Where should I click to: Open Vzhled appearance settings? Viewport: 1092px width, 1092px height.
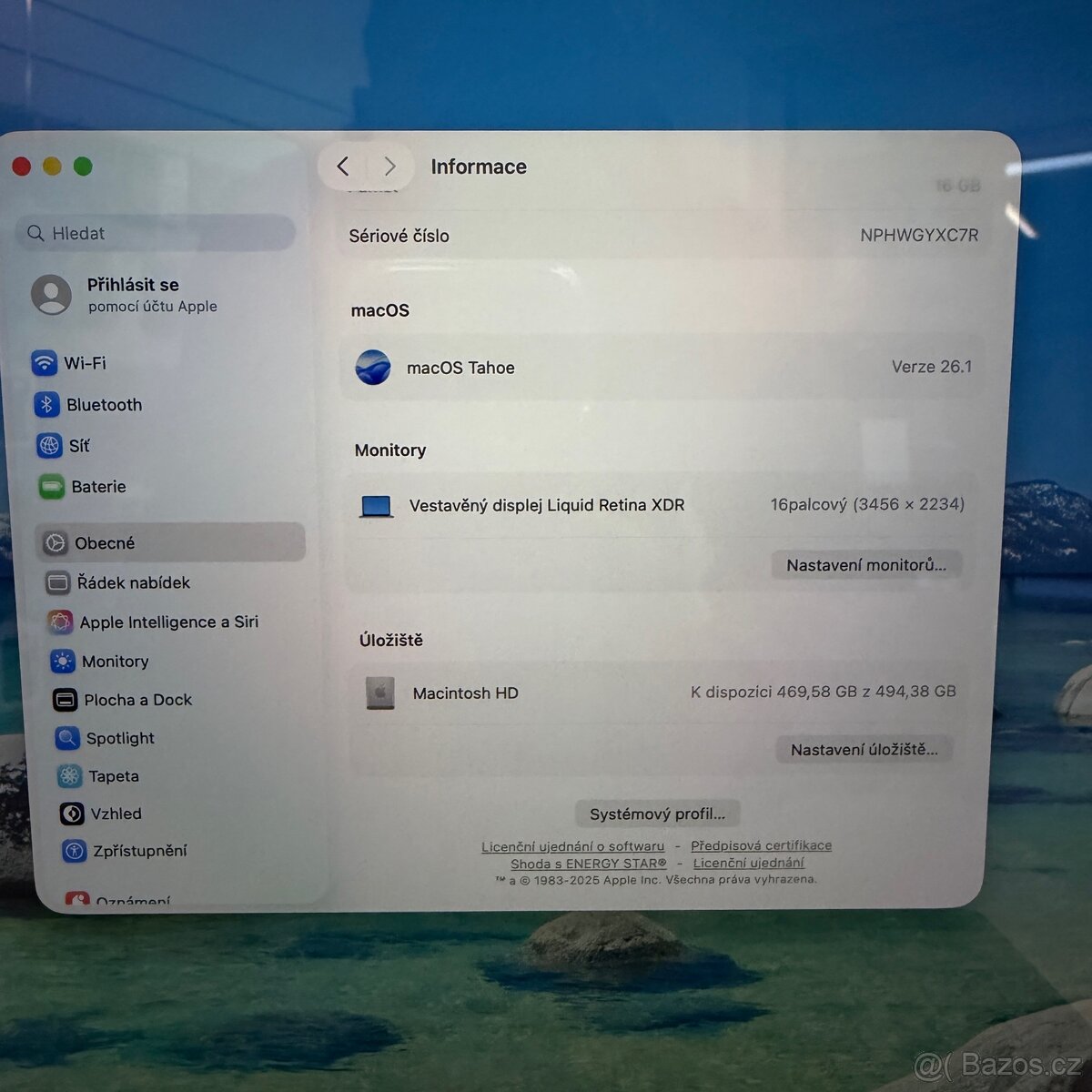(x=116, y=814)
